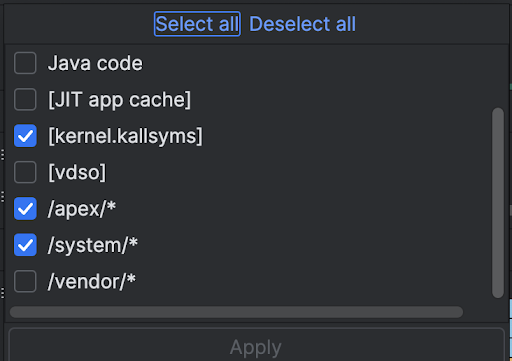Enable the Java code checkbox
This screenshot has width=512, height=361.
pos(25,63)
